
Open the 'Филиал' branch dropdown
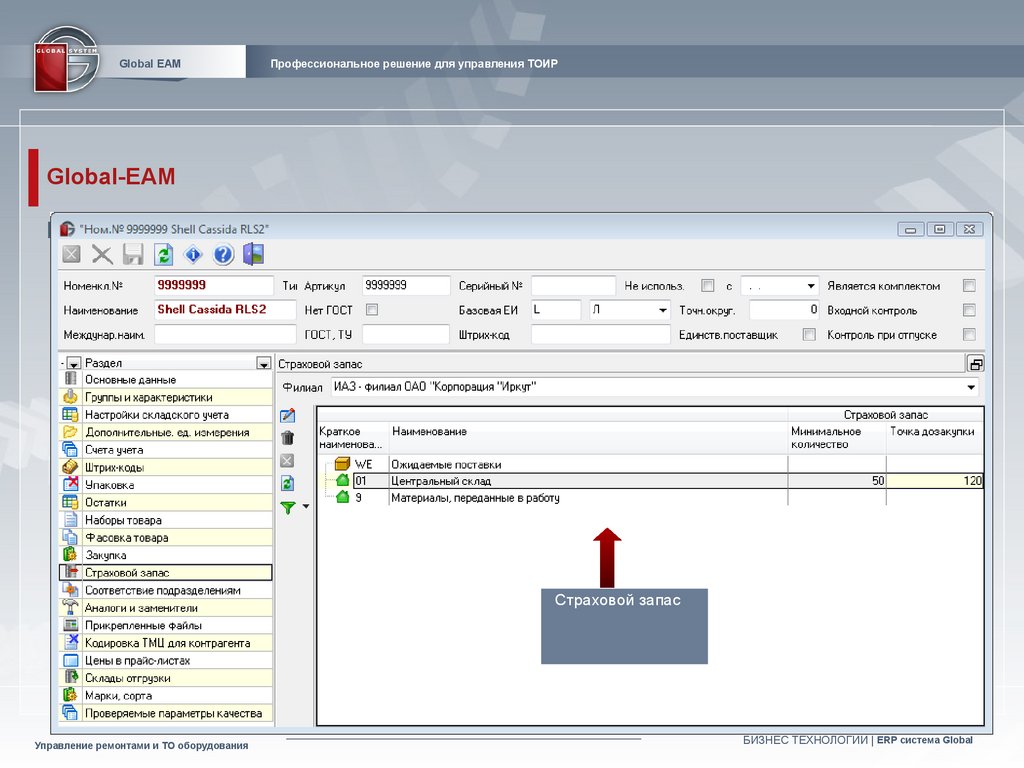(971, 387)
